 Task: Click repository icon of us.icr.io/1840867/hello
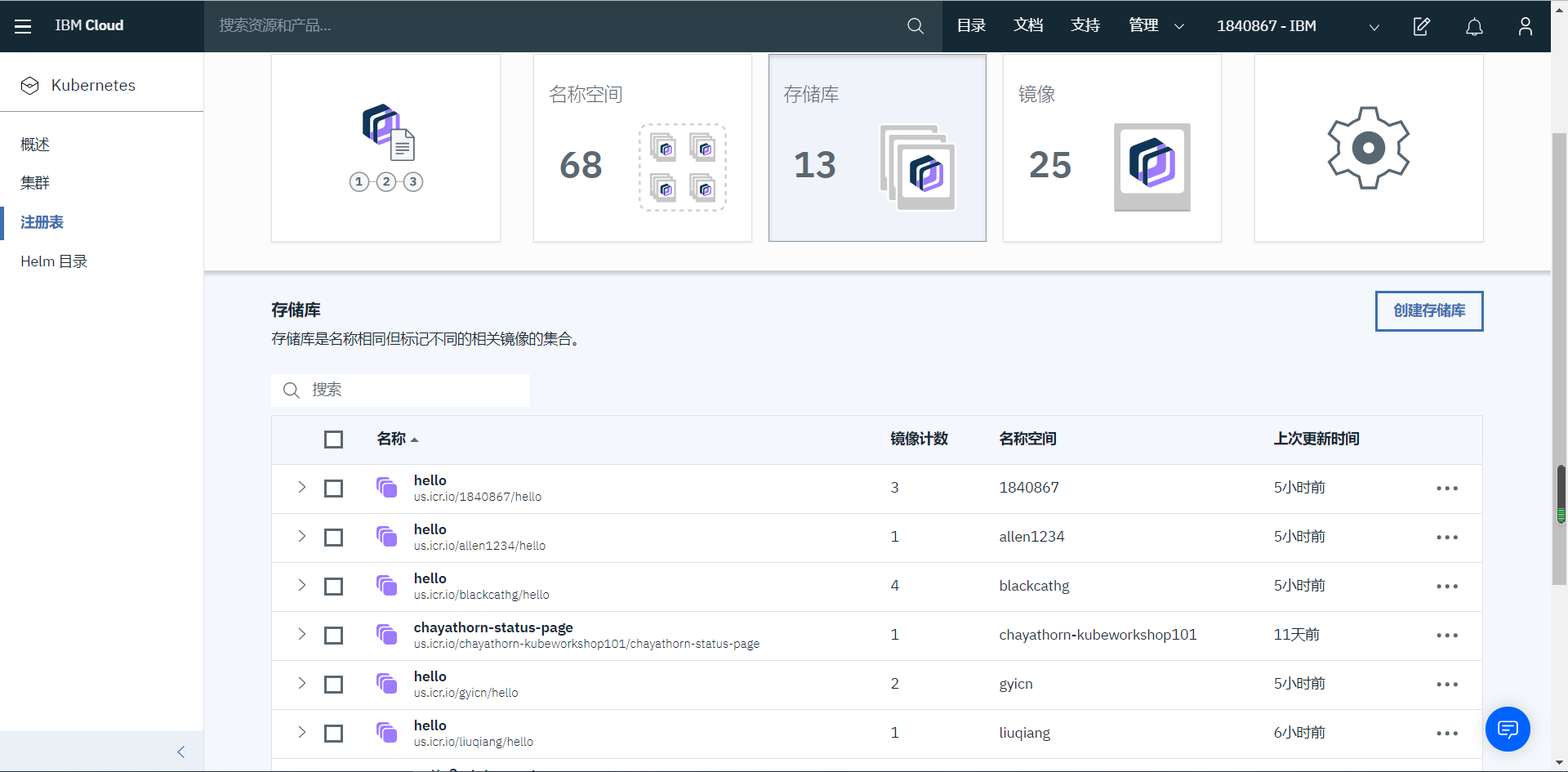point(387,488)
